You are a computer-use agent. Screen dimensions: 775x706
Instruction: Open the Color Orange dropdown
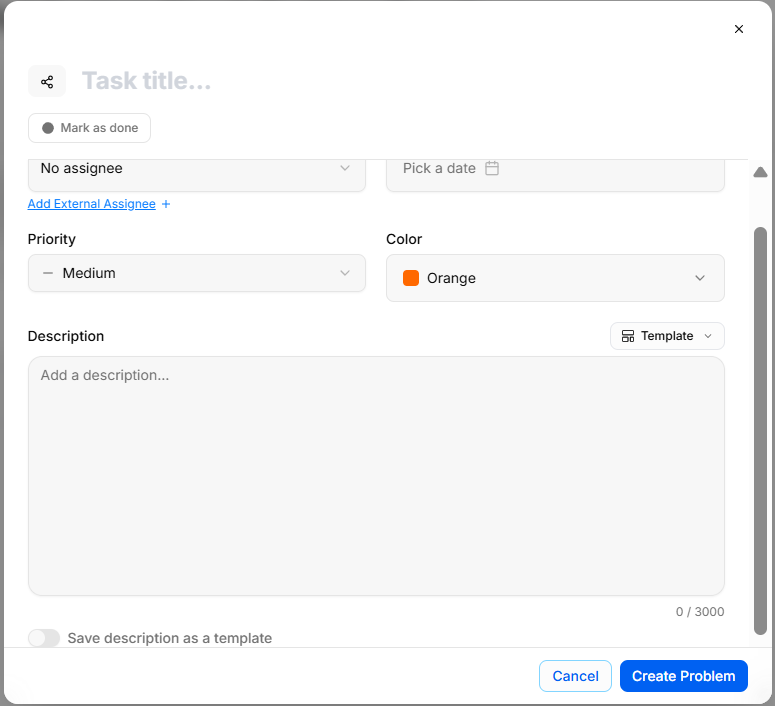555,278
